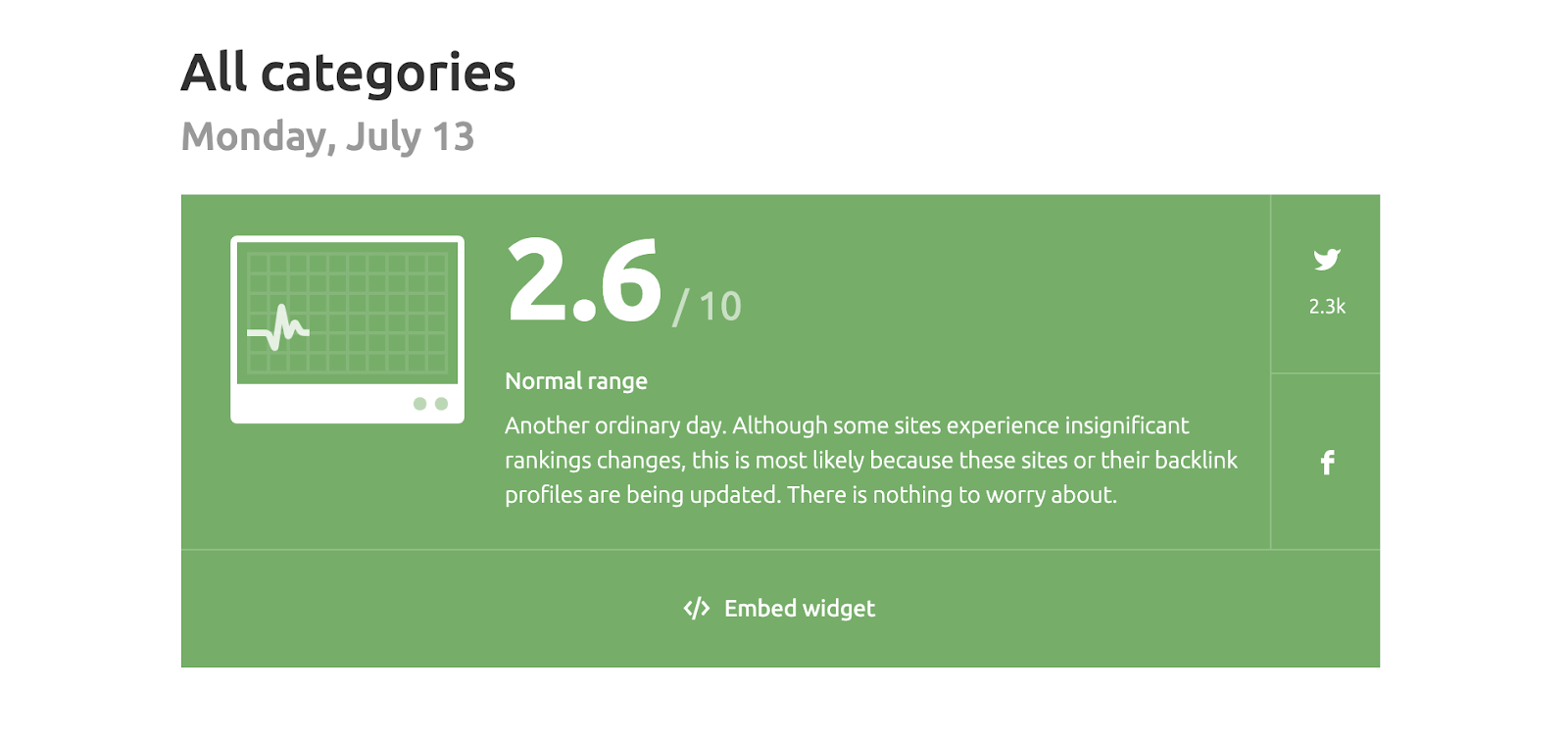Click the word "widget" in the embed bar

839,609
